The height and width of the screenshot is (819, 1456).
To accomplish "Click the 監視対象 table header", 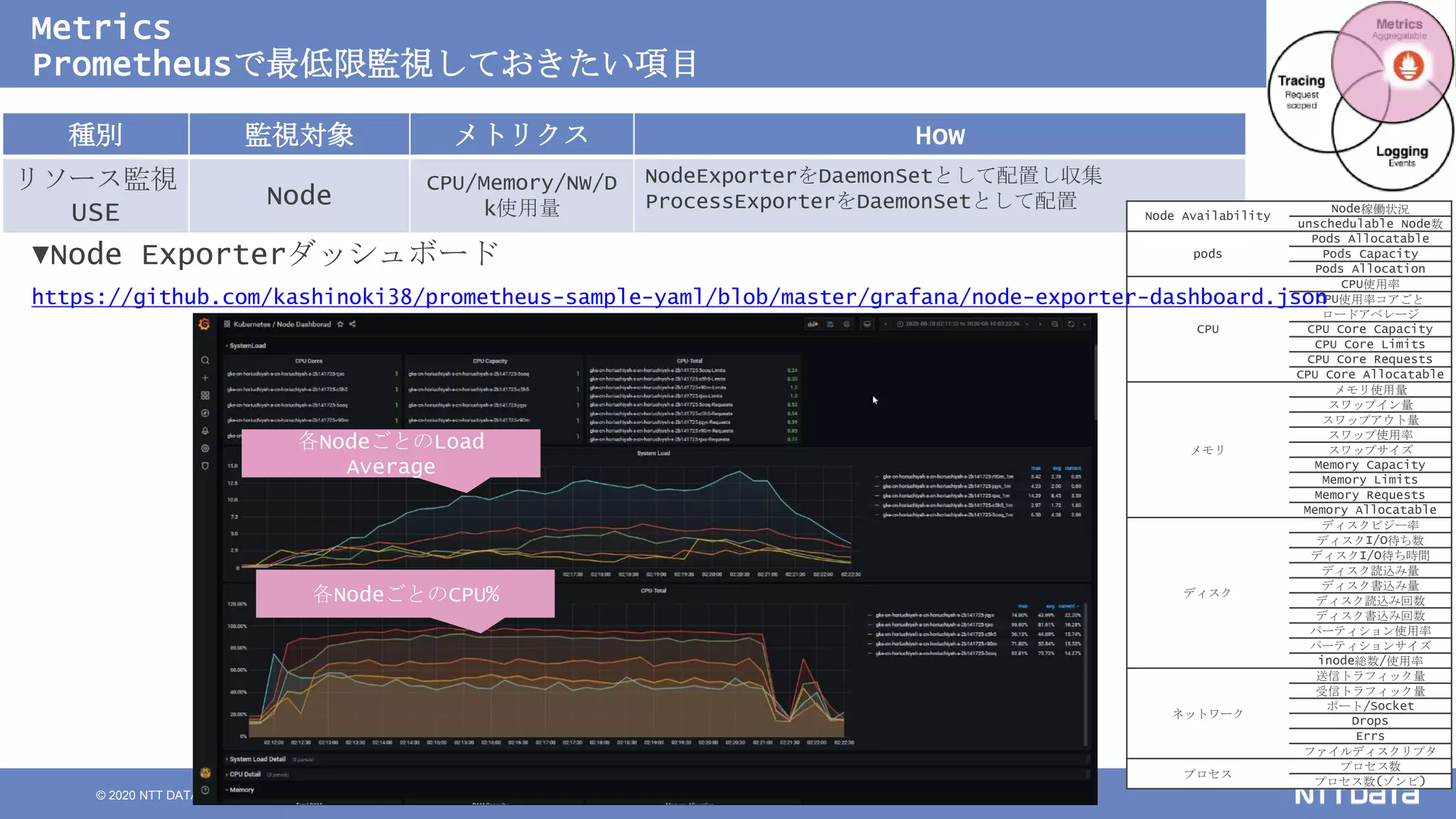I will pyautogui.click(x=299, y=134).
